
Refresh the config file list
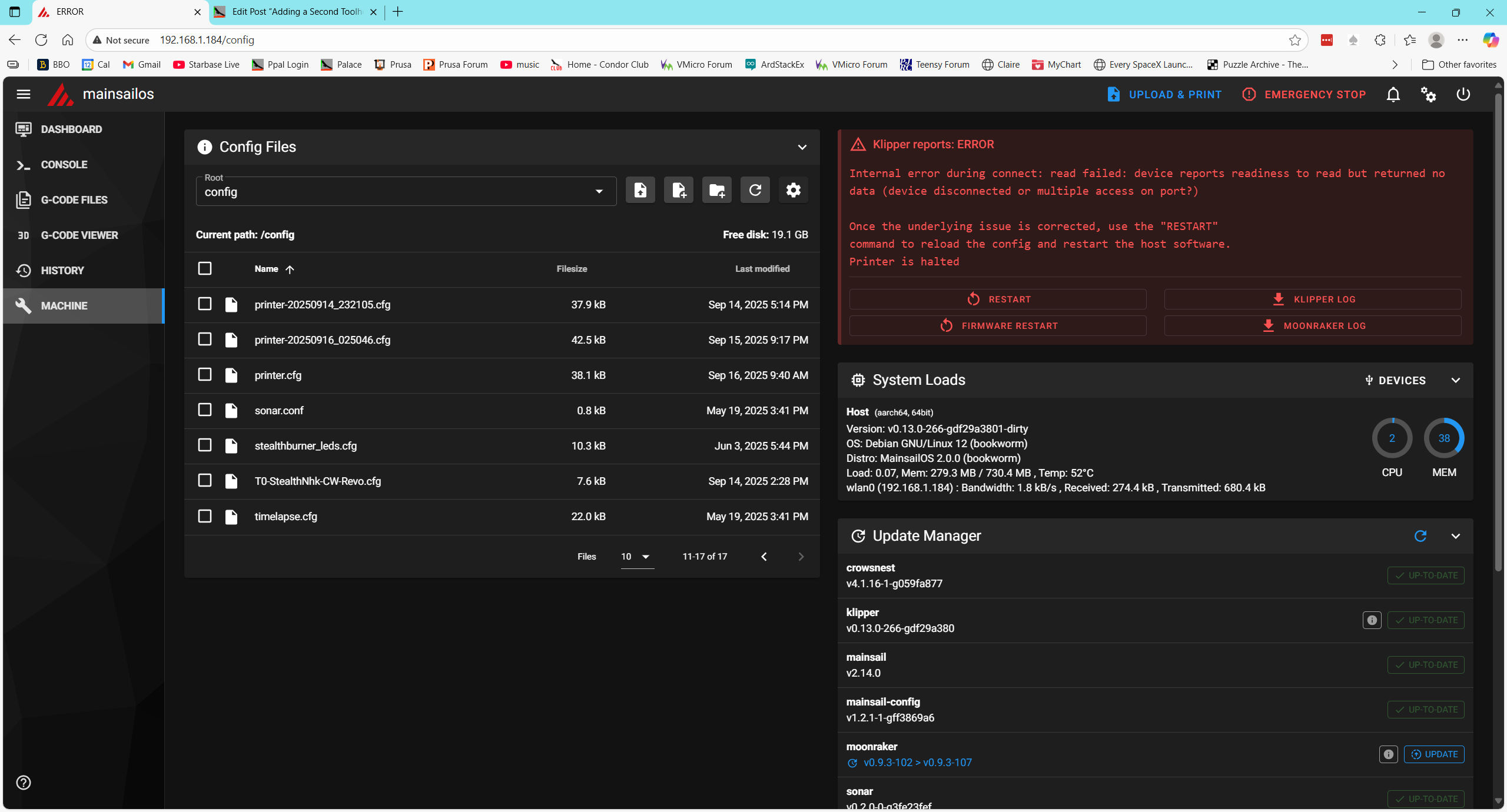[x=755, y=190]
